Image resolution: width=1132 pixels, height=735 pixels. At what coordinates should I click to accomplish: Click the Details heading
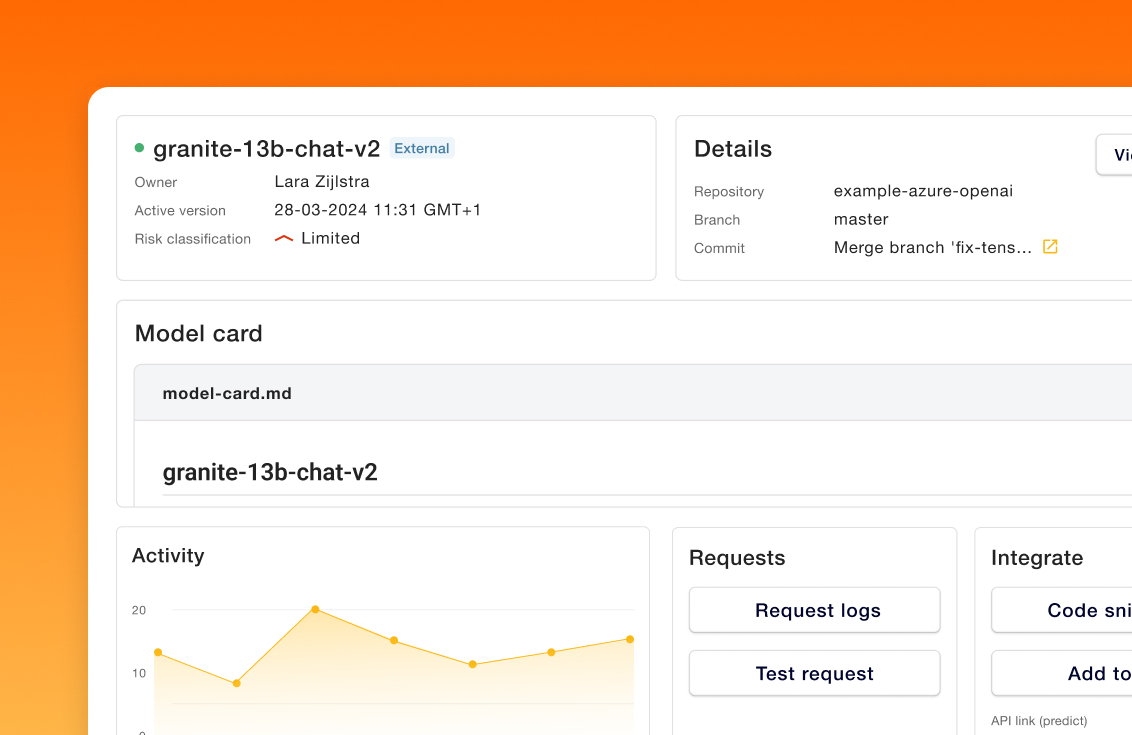[733, 149]
